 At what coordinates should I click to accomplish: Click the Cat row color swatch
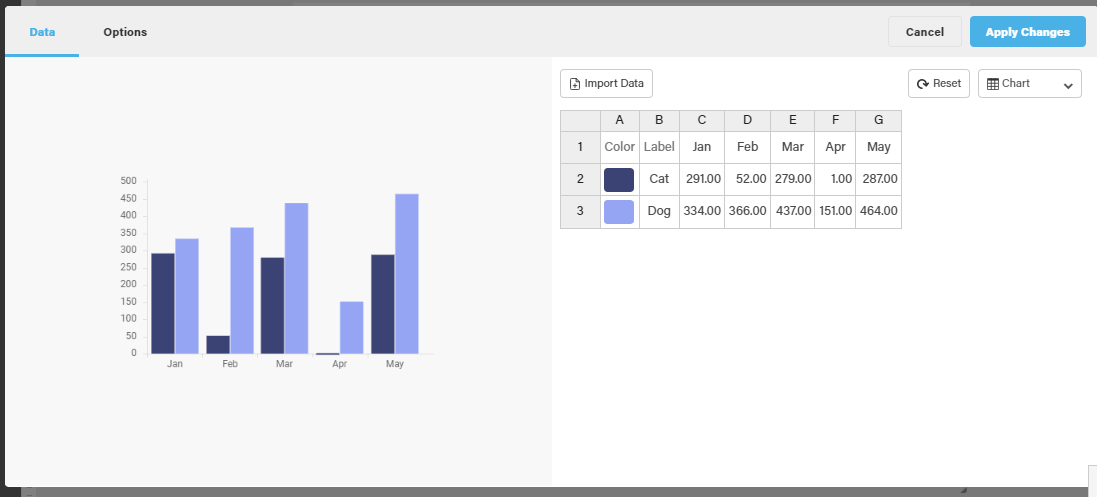tap(619, 179)
